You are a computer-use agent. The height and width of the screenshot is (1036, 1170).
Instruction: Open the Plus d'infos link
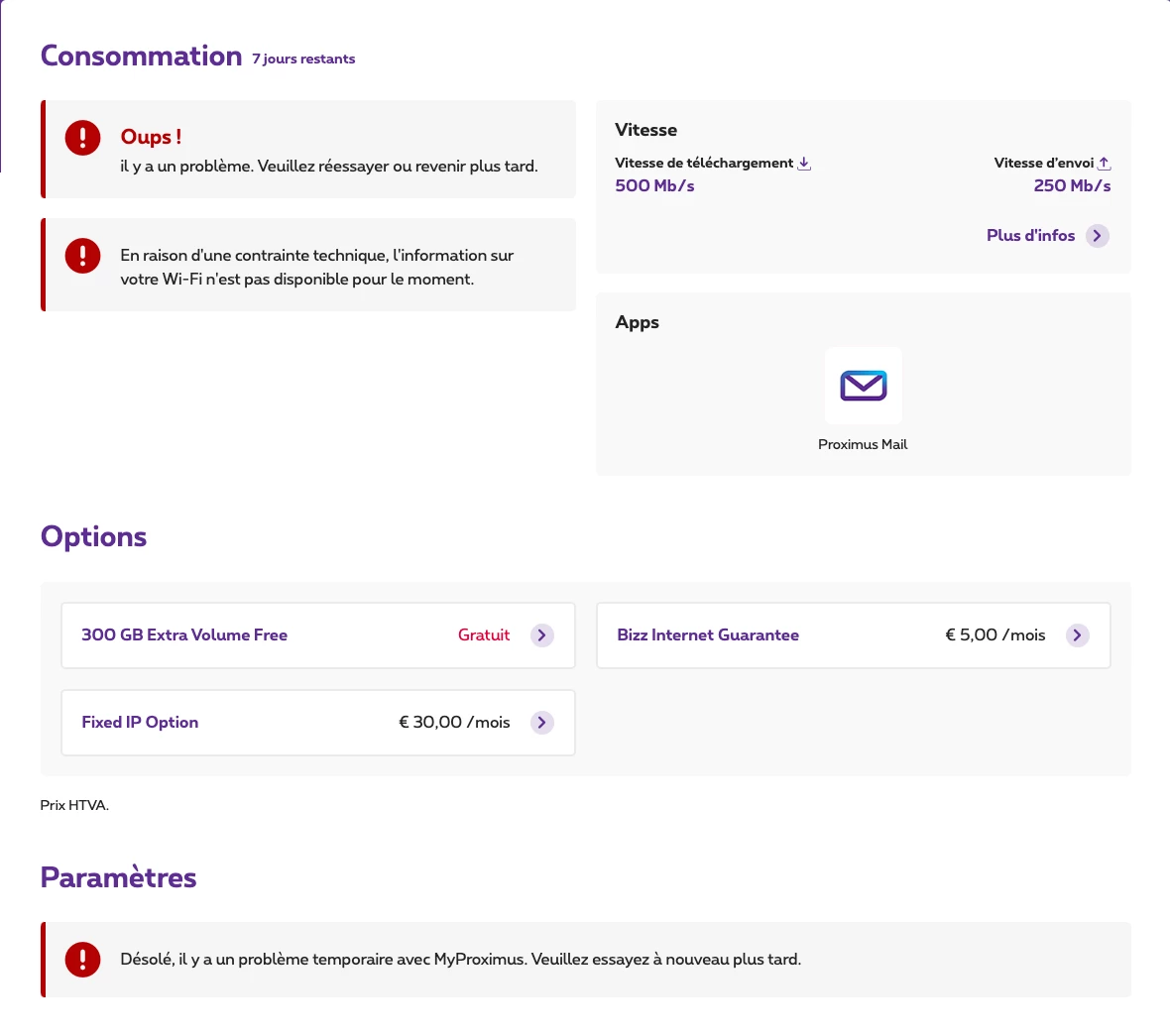(x=1030, y=236)
